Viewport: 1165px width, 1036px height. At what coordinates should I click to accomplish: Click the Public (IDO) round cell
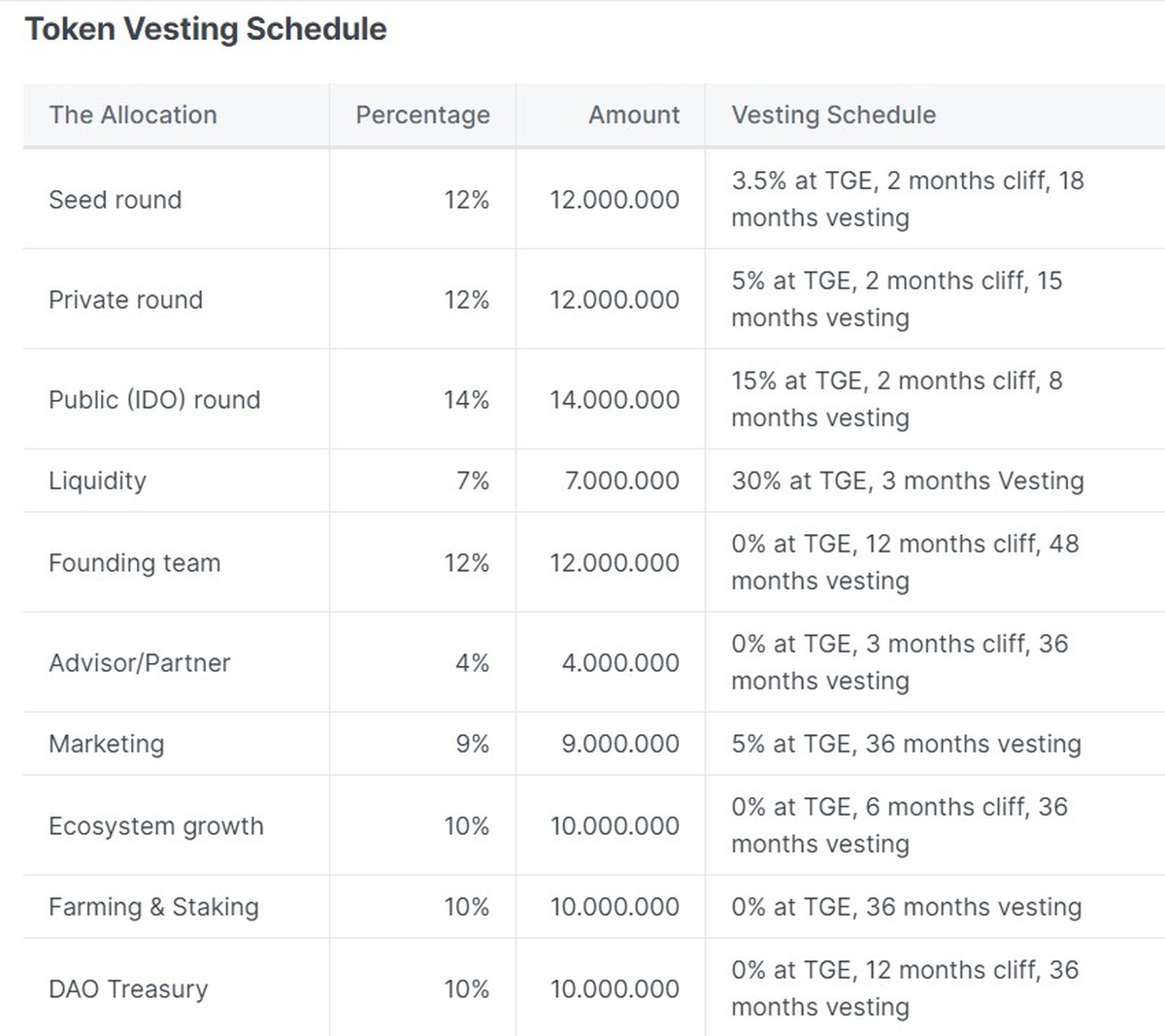point(154,399)
